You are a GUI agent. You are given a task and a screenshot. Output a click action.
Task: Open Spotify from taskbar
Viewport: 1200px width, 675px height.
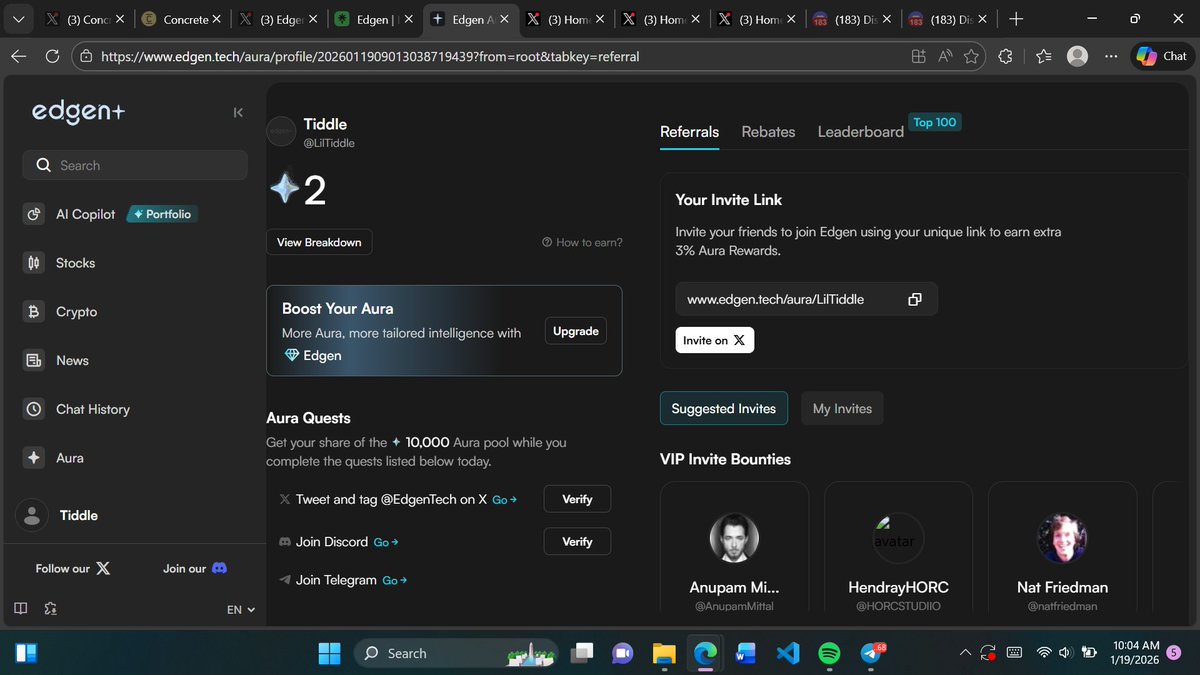pos(829,653)
